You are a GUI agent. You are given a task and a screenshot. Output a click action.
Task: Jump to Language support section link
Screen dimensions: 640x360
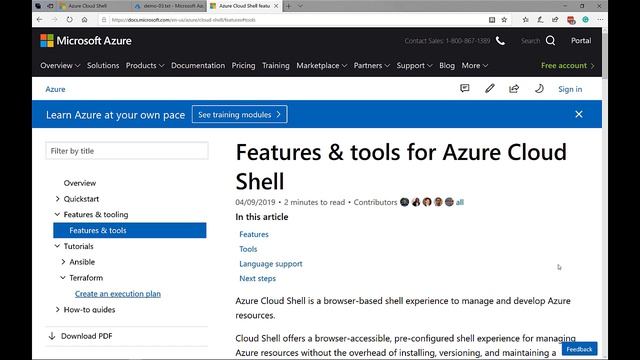[x=271, y=264]
